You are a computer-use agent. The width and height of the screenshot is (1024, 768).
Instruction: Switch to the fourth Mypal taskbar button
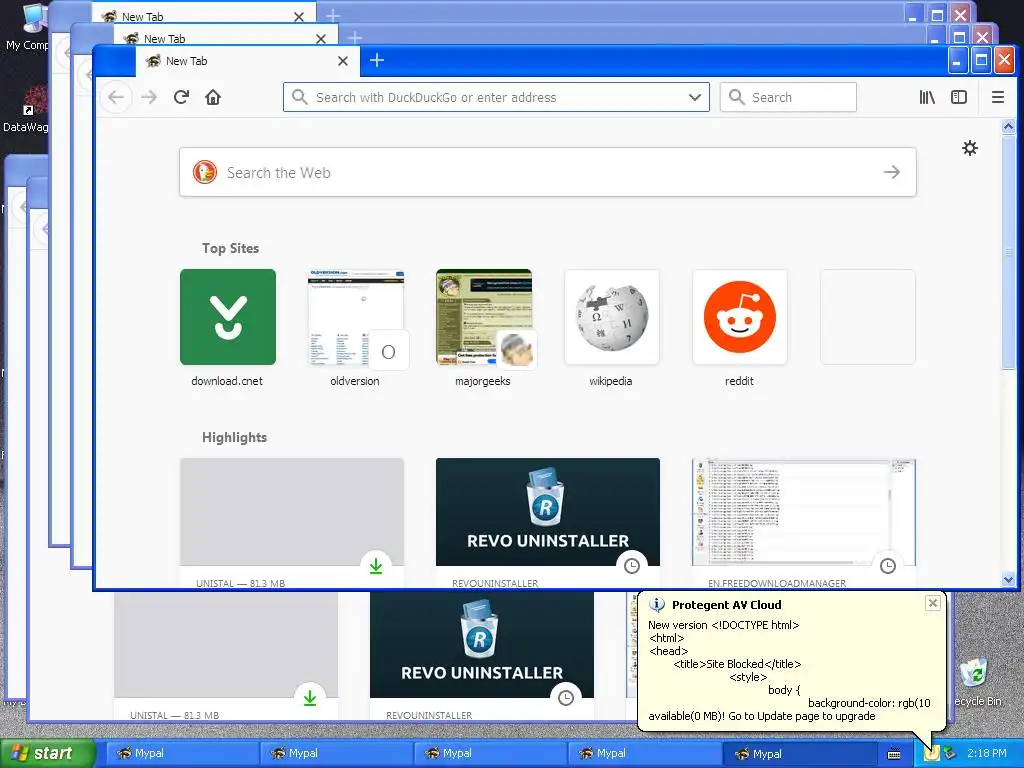click(645, 754)
